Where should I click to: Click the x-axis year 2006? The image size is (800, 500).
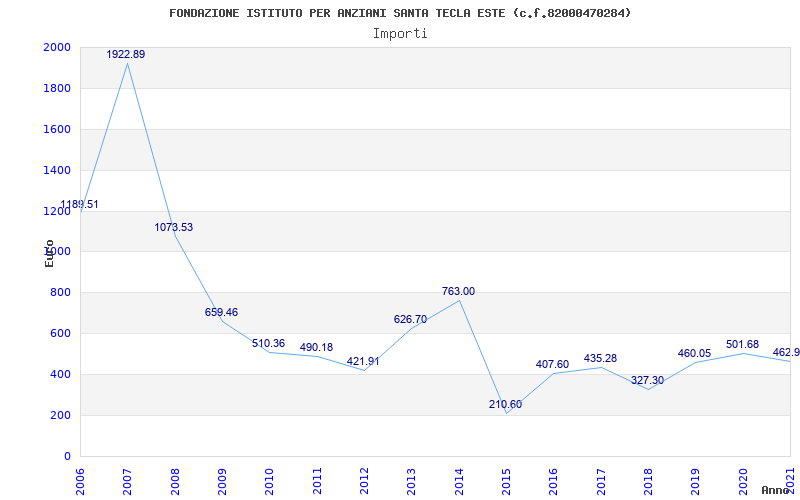coord(80,481)
